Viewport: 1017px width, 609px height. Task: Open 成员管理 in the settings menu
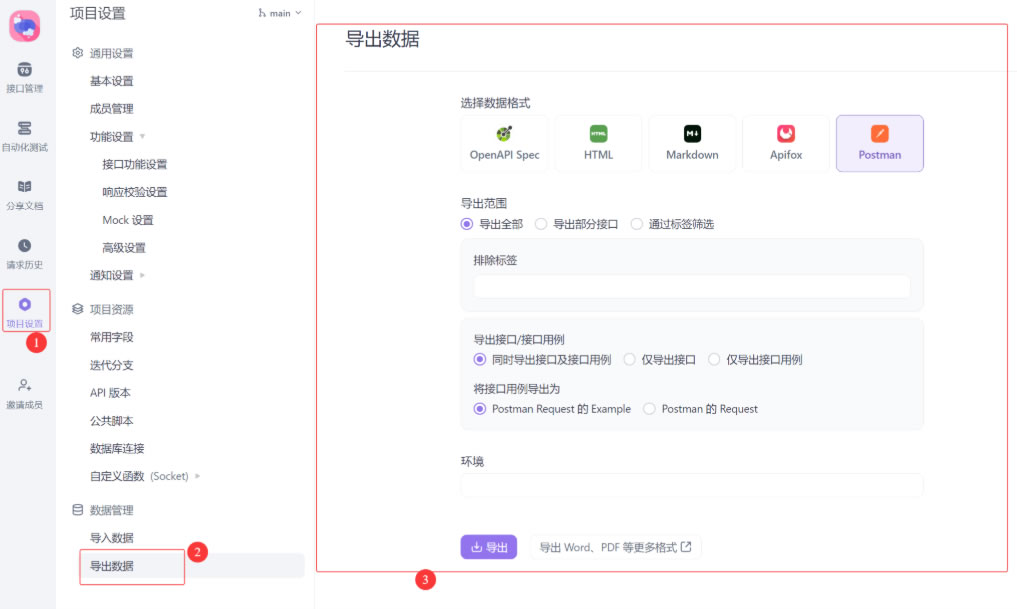click(x=111, y=109)
